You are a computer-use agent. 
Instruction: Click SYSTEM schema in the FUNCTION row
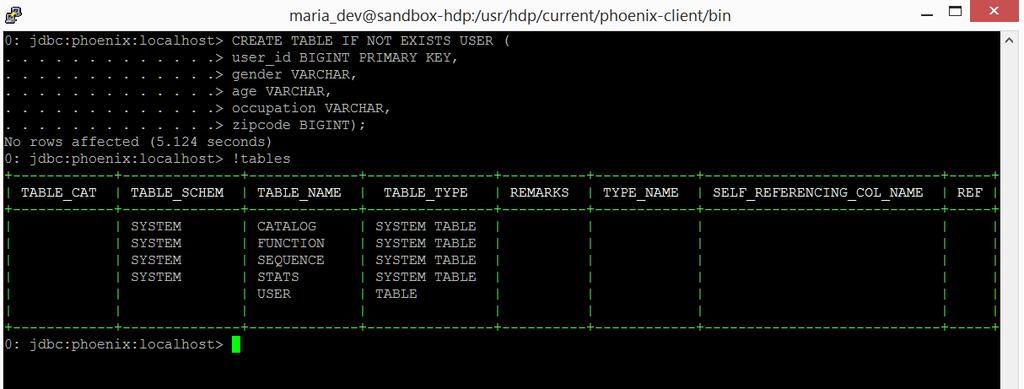[156, 243]
